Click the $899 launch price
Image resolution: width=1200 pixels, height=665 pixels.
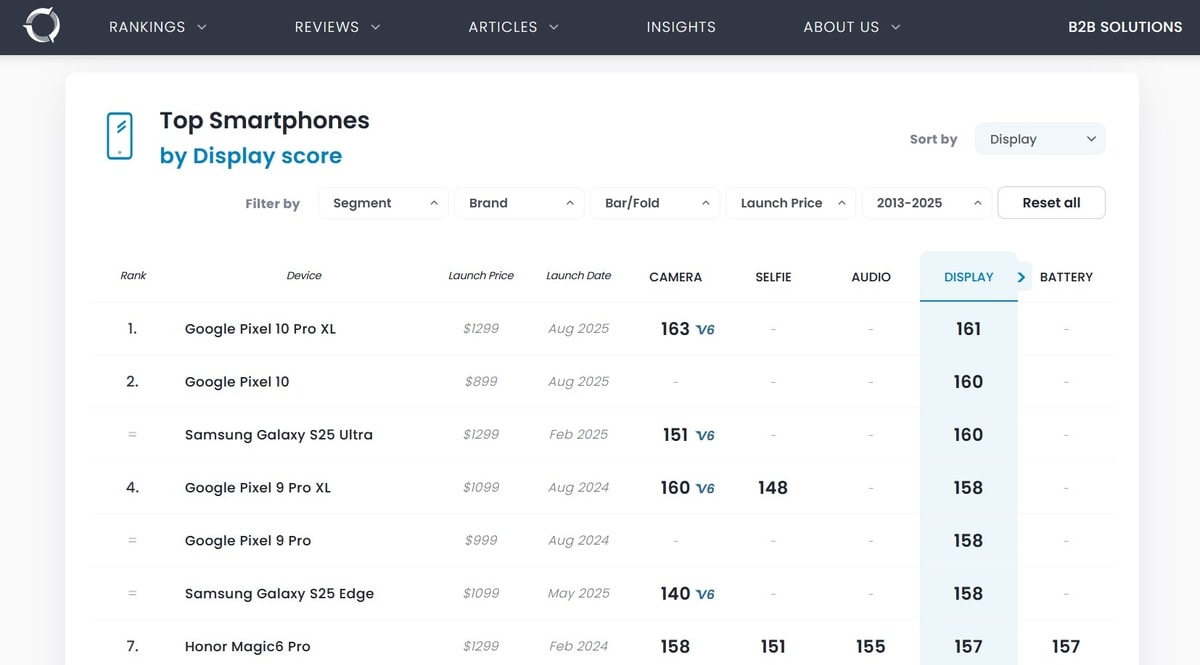pos(481,382)
